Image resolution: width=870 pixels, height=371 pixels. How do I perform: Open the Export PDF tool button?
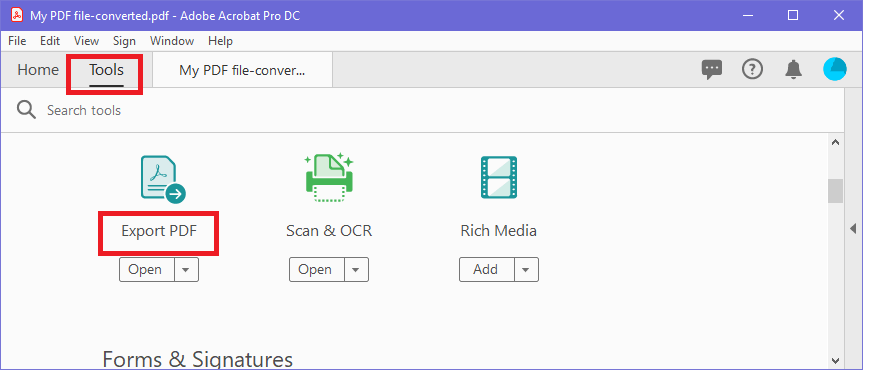point(147,270)
